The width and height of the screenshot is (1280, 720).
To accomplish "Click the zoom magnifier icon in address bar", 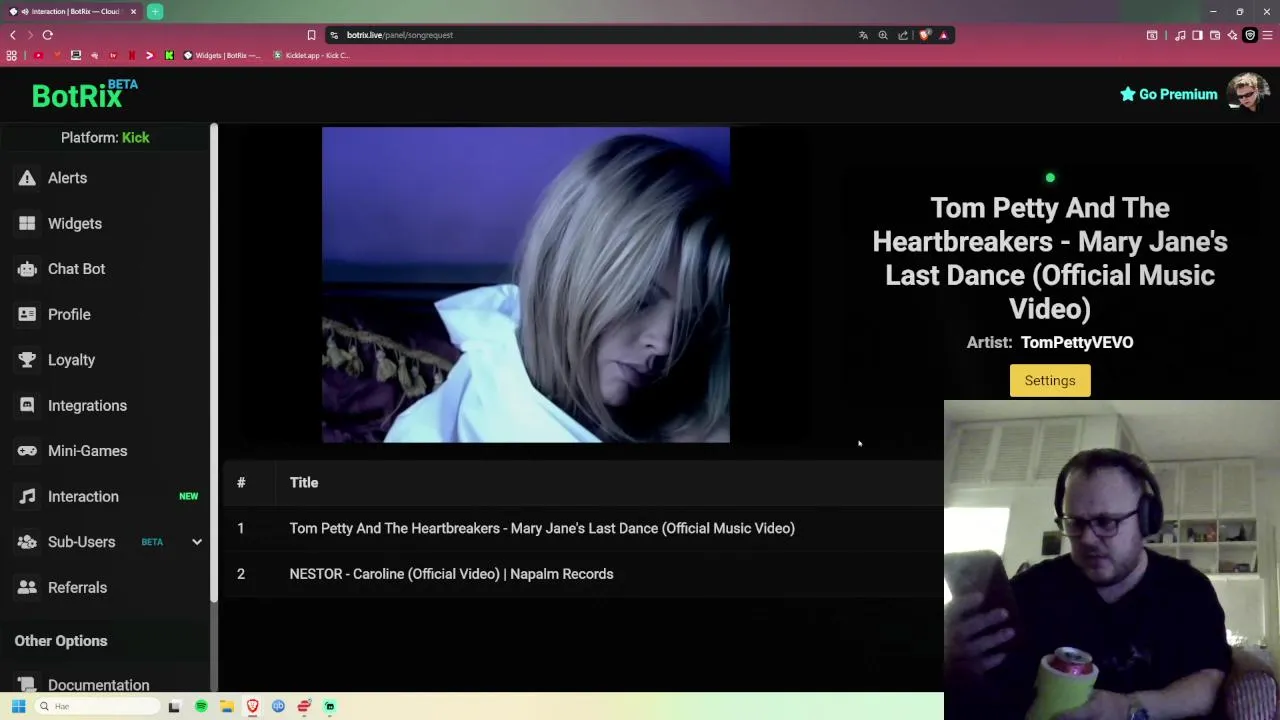I will coord(883,35).
